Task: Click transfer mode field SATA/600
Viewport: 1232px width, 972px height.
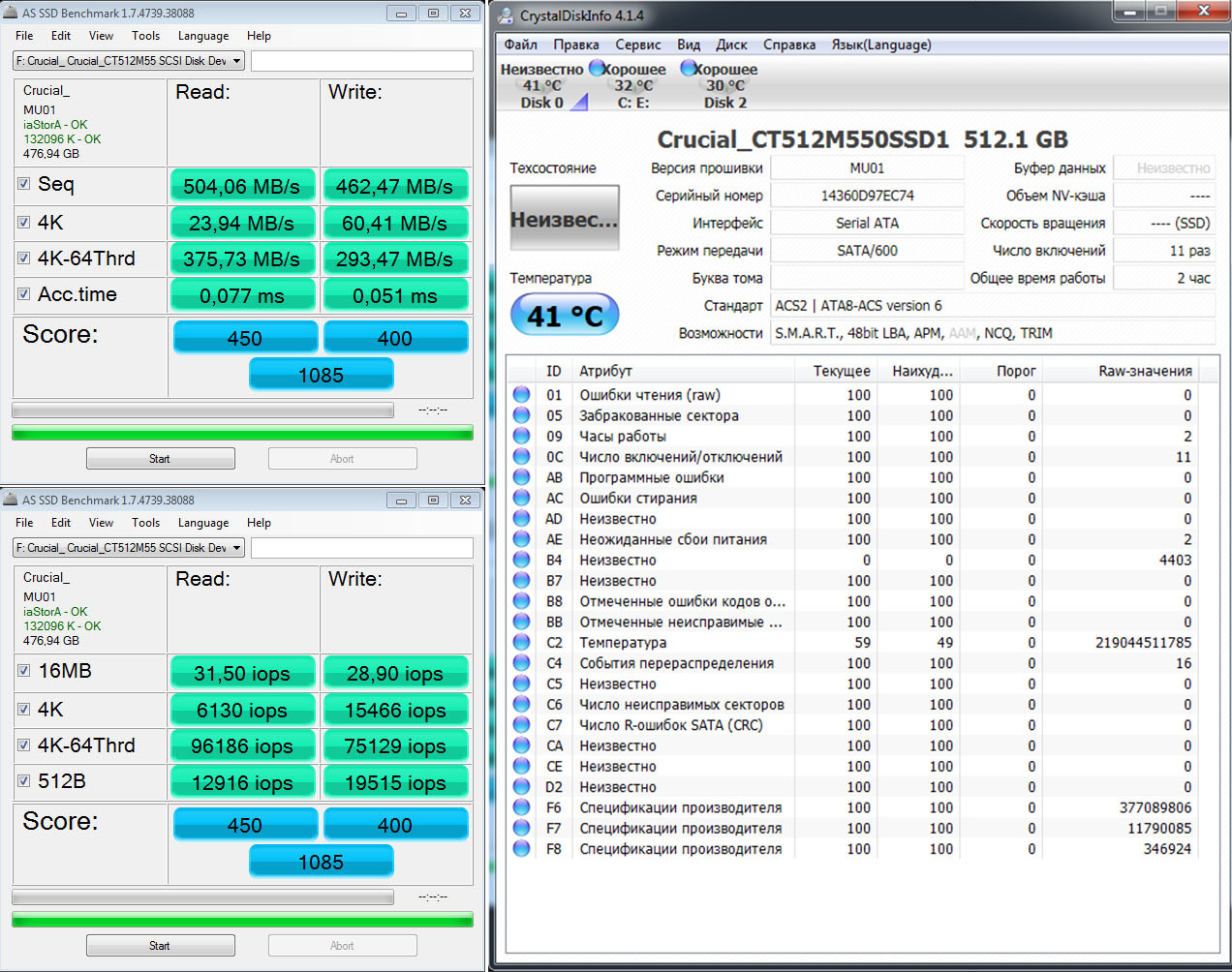Action: click(868, 251)
